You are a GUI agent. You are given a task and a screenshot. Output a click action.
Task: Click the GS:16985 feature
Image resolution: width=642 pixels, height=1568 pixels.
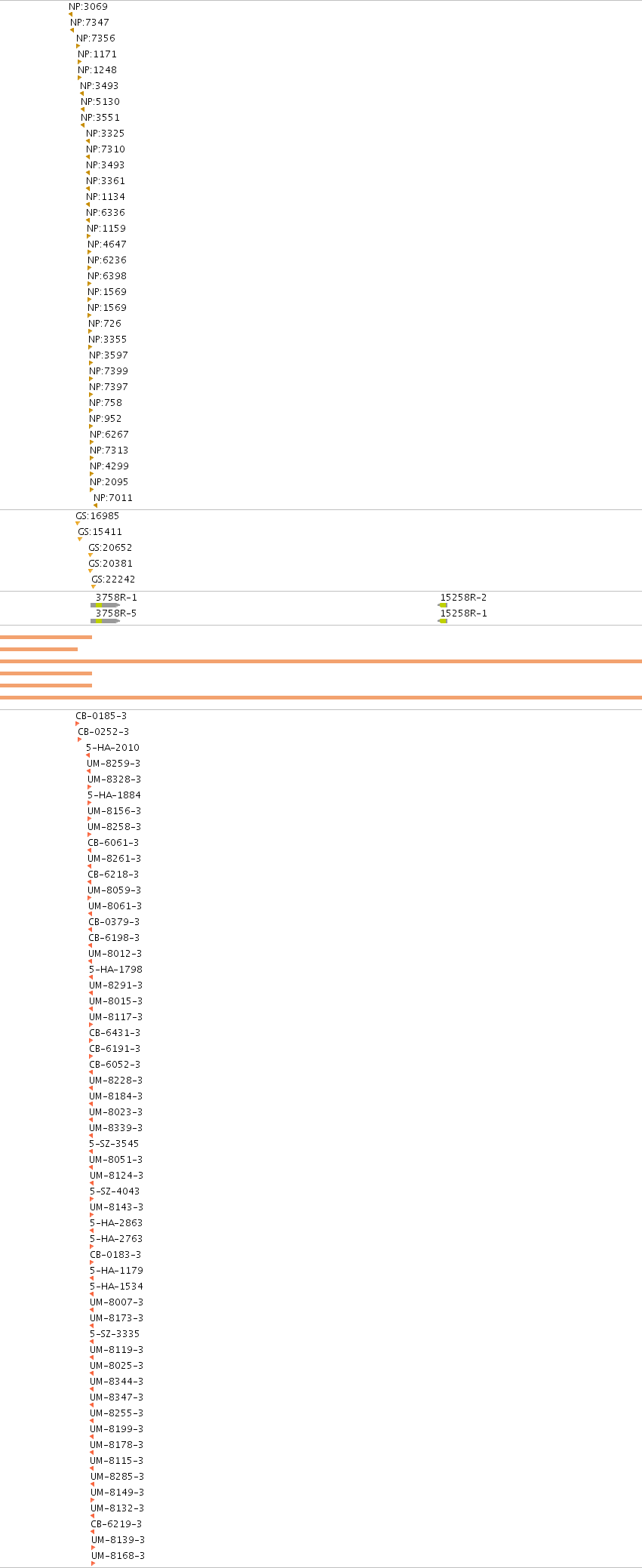[x=97, y=516]
